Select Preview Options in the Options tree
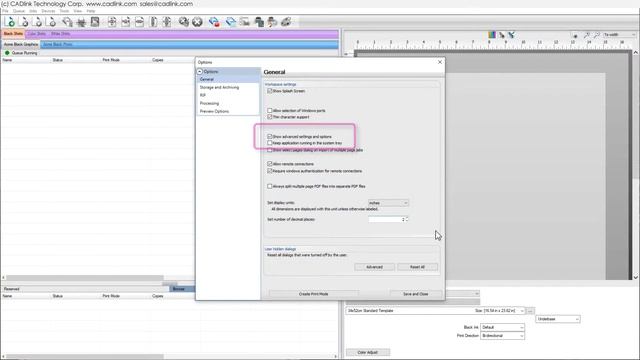This screenshot has height=360, width=640. click(x=214, y=111)
